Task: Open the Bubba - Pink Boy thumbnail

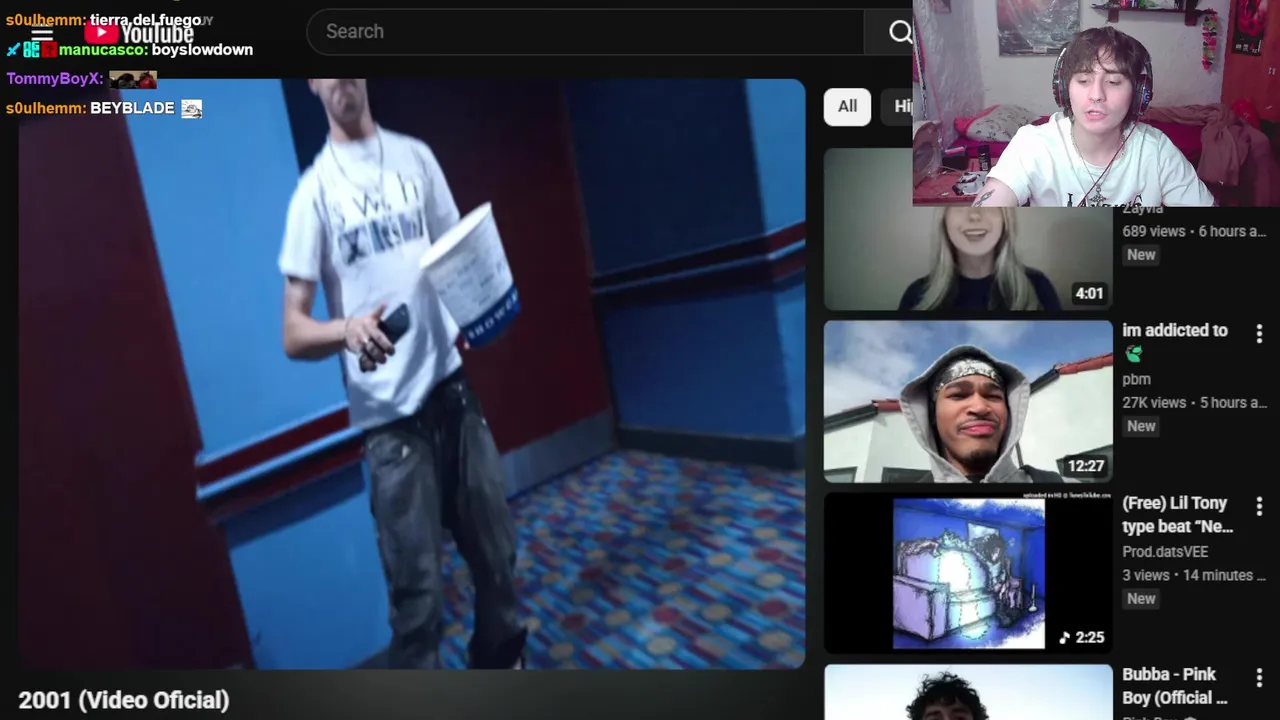Action: [967, 692]
